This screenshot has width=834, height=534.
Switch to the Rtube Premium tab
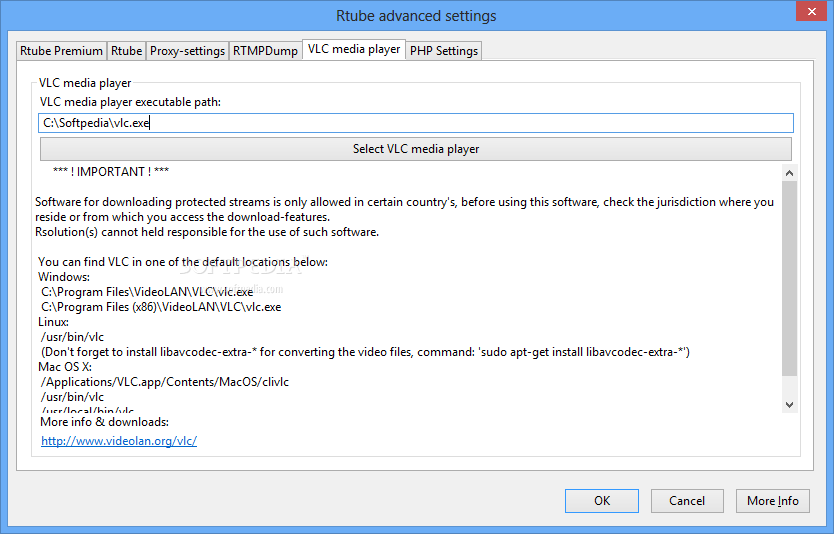tap(61, 51)
